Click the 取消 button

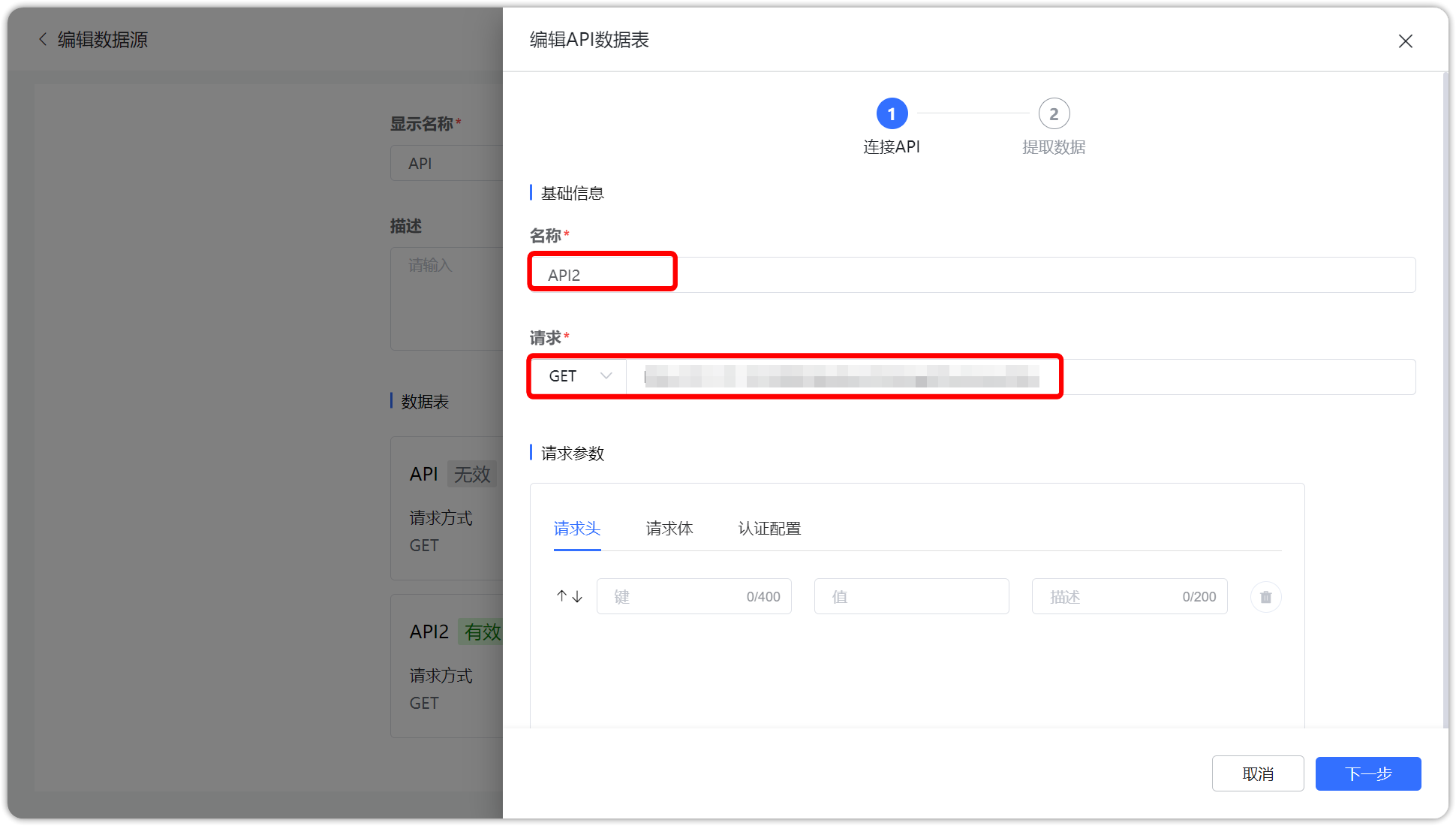pos(1258,773)
